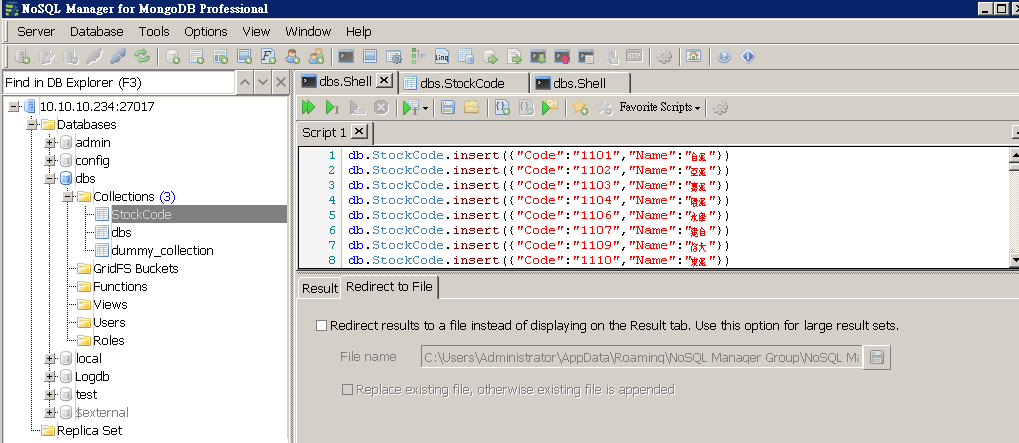Click the File name path field
The height and width of the screenshot is (443, 1019).
[641, 357]
